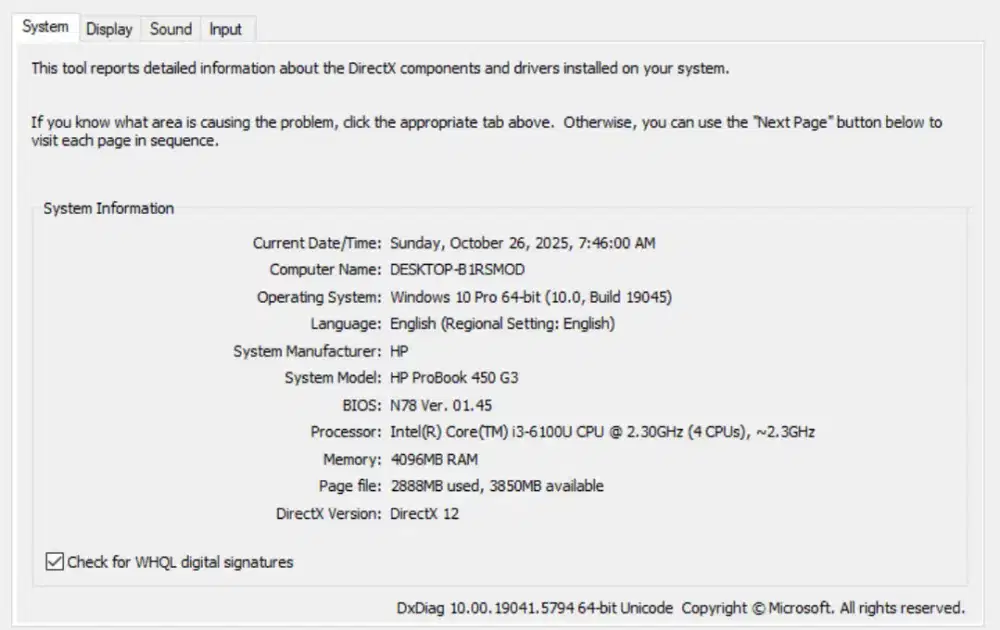
Task: Open the Sound tab
Action: pyautogui.click(x=170, y=29)
